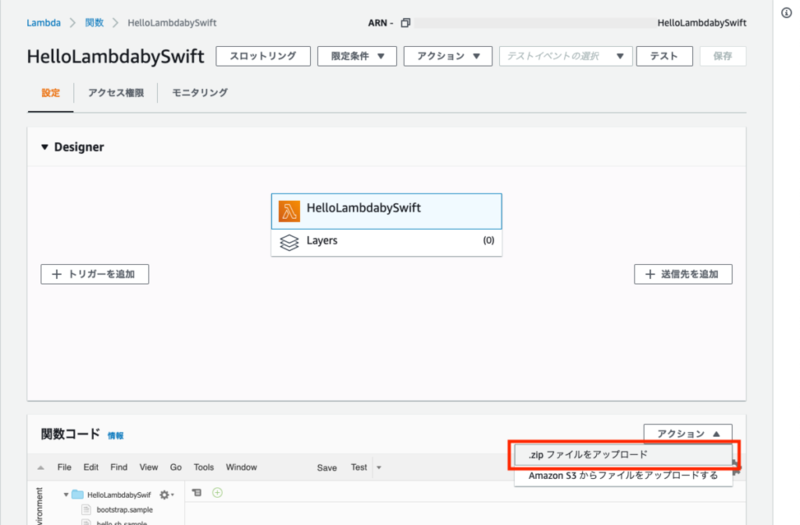Click Save in the editor toolbar

(327, 468)
